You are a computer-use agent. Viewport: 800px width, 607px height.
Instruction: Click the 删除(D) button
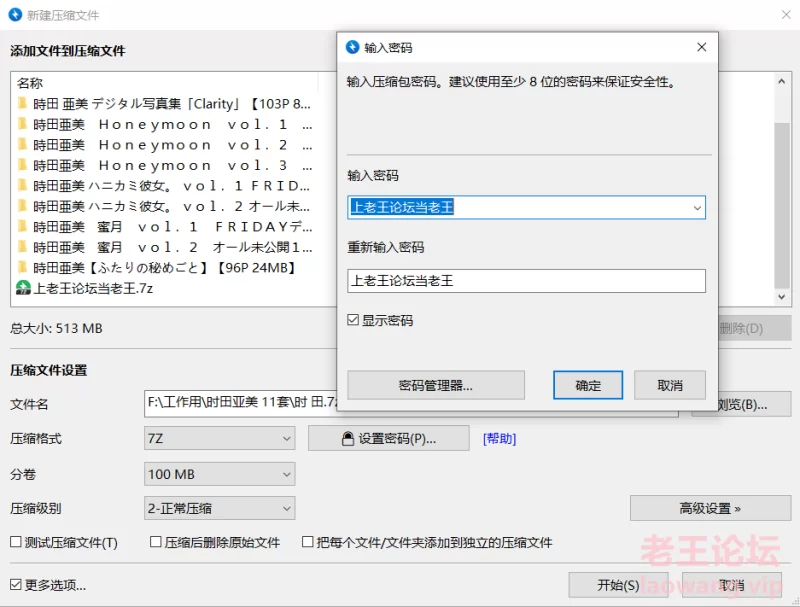[x=754, y=328]
